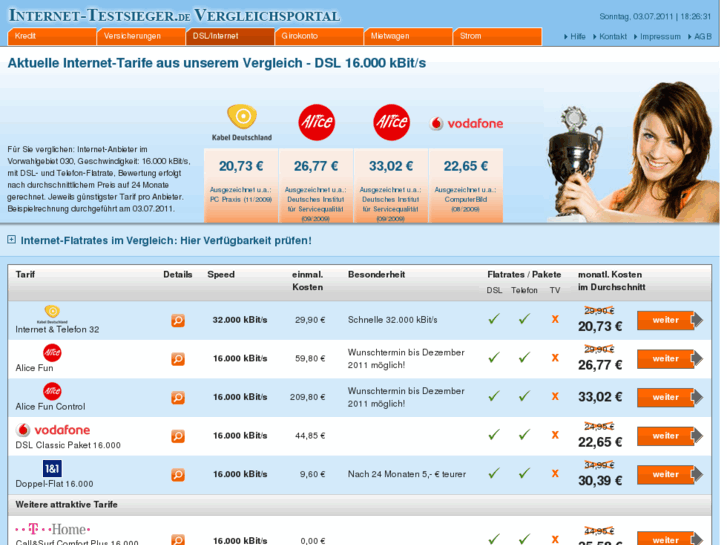Image resolution: width=727 pixels, height=545 pixels.
Task: Click Vodafone logo in DSL Classic Paket row
Action: coord(53,430)
